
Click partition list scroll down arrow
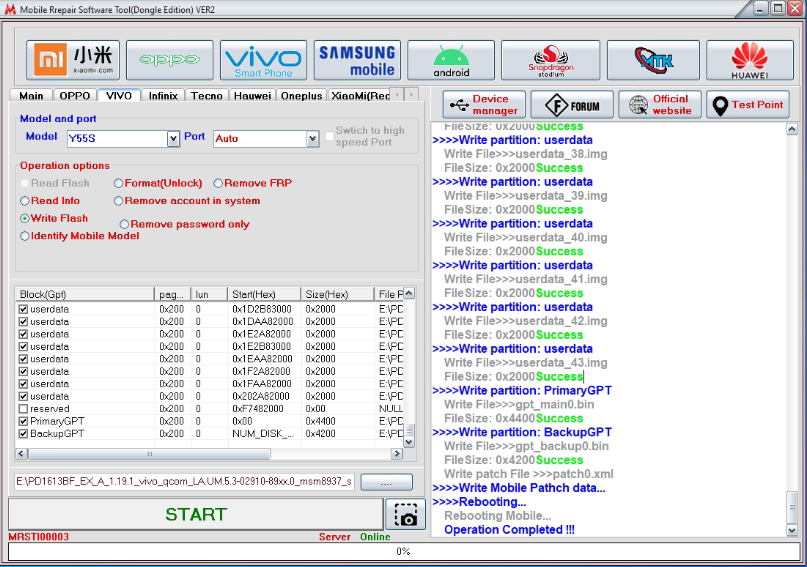pyautogui.click(x=409, y=442)
